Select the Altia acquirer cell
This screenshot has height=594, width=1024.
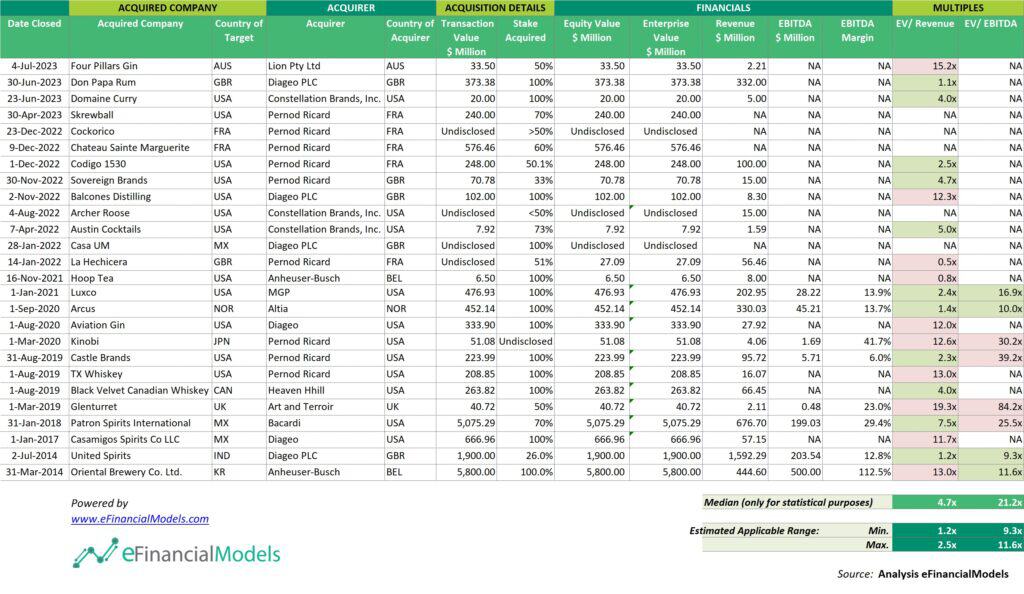pyautogui.click(x=325, y=309)
